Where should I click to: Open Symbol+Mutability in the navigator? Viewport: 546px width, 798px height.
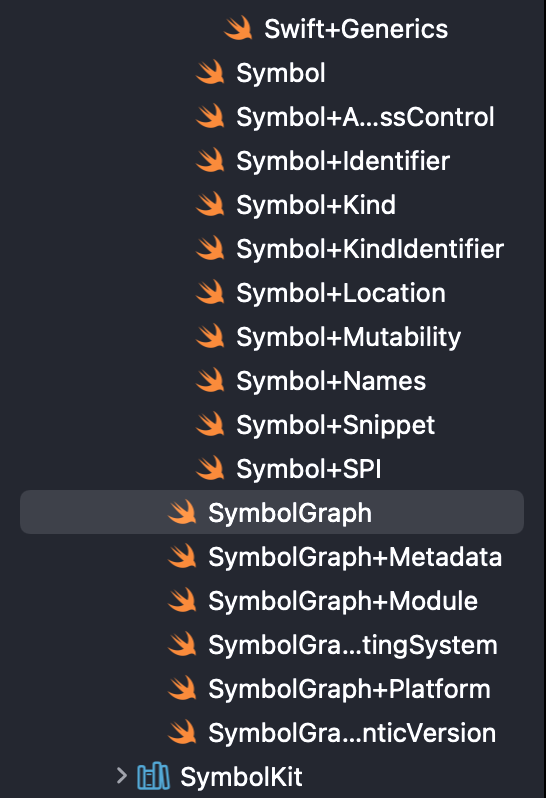coord(349,337)
